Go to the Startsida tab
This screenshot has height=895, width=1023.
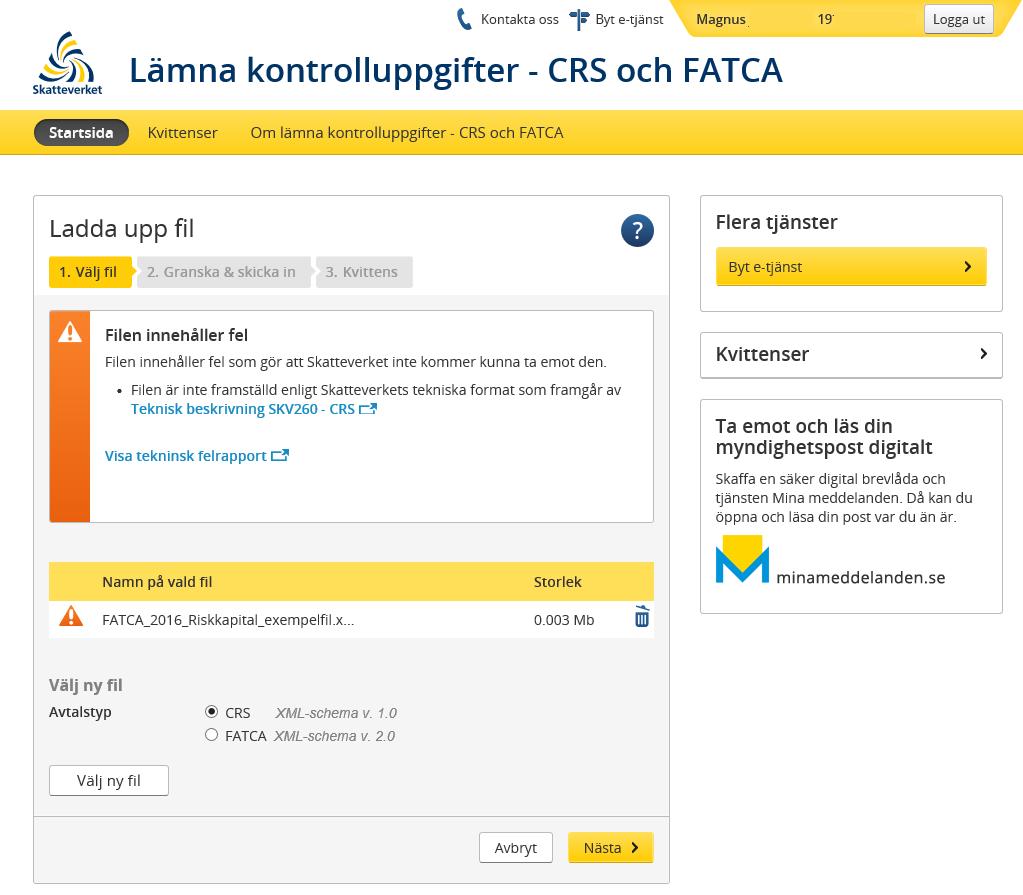click(81, 132)
